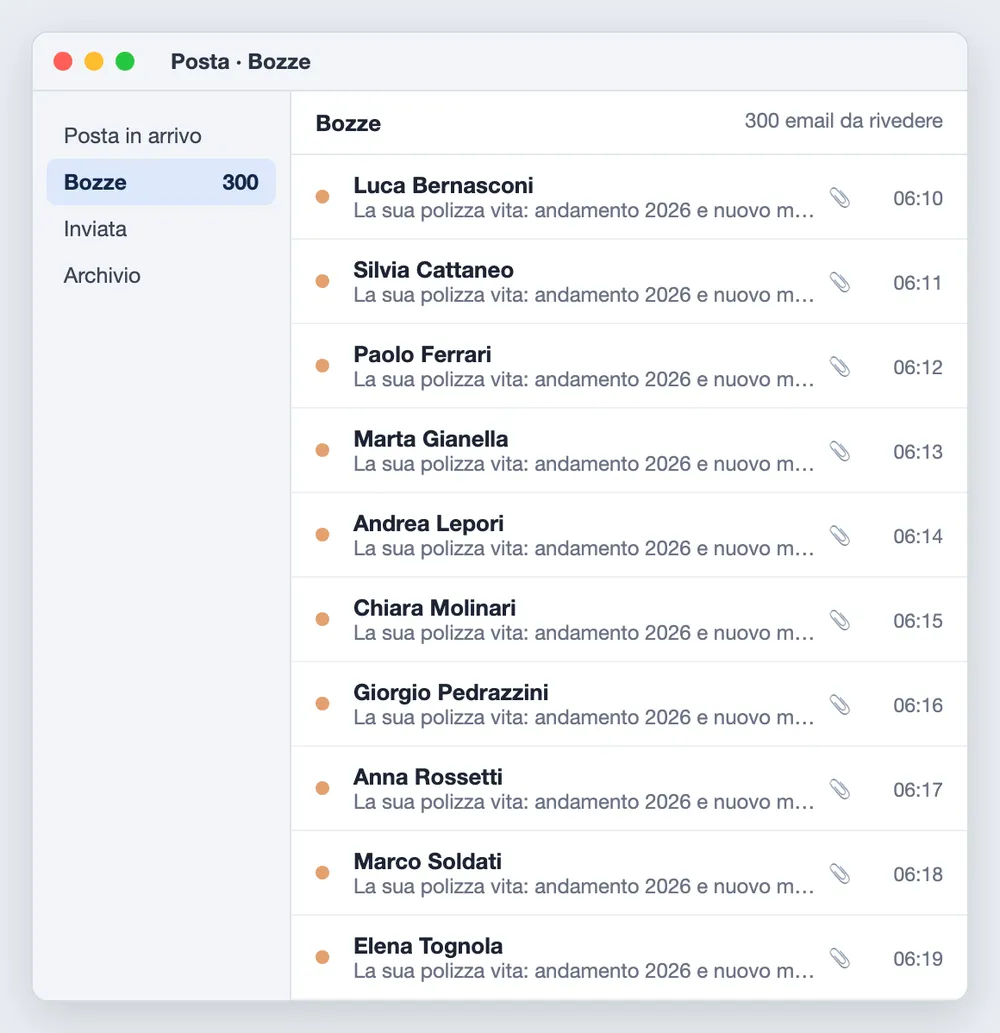
Task: Click the attachment icon for Anna Rossetti
Action: 839,789
